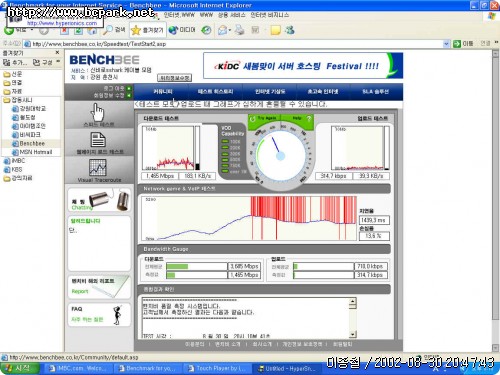Click the FAQ panel link
The height and width of the screenshot is (375, 500).
(99, 314)
